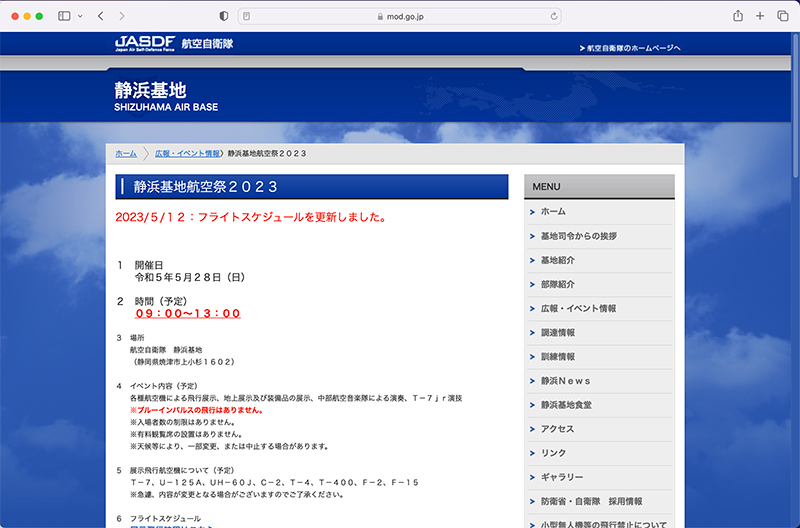Click 静浜基地航空祭２０２３ breadcrumb text
The width and height of the screenshot is (800, 528).
point(267,154)
